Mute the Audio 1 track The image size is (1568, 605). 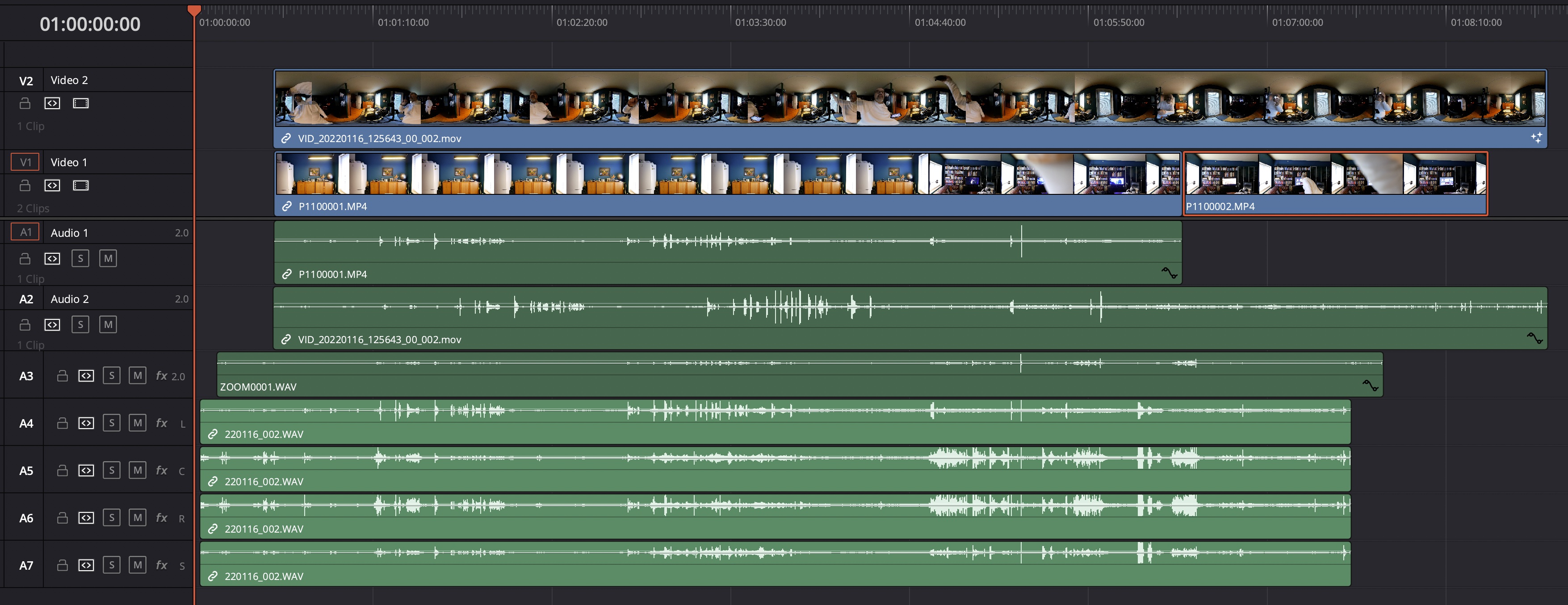click(x=109, y=259)
